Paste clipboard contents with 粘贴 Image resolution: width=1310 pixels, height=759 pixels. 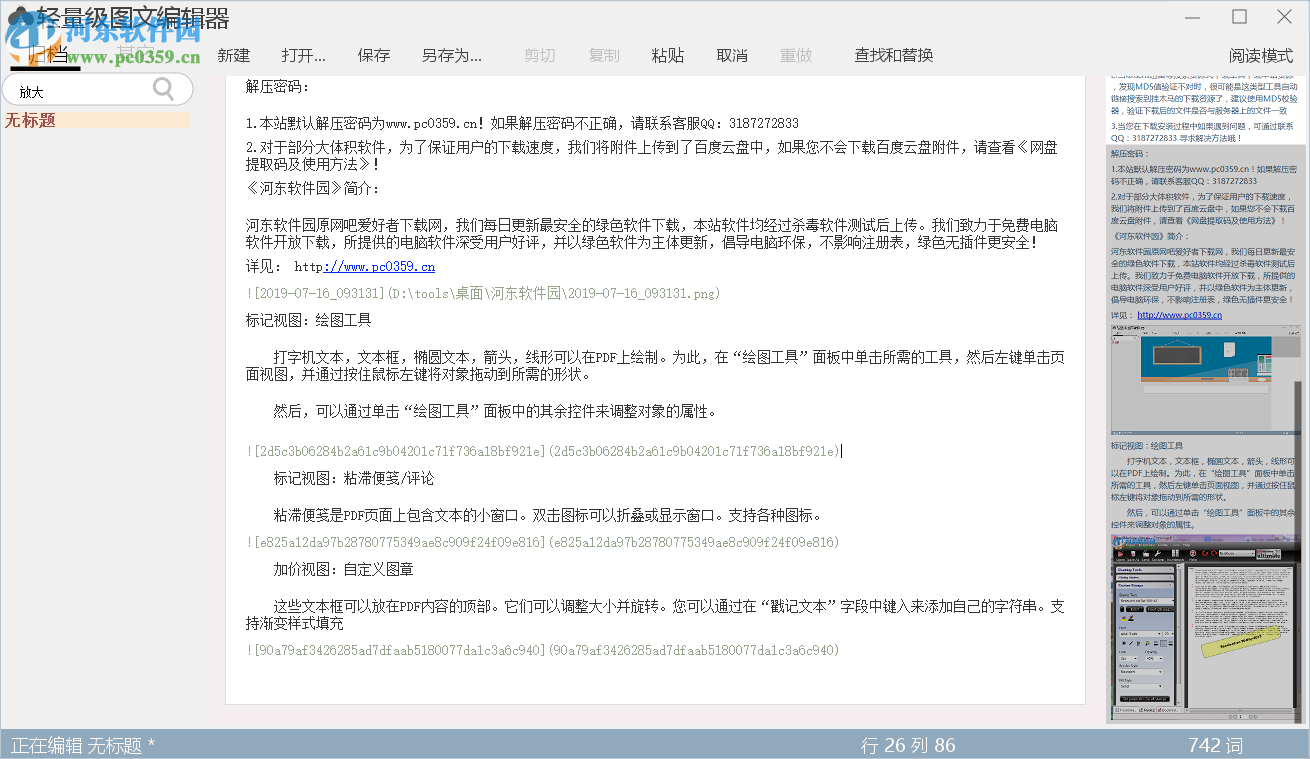tap(668, 55)
